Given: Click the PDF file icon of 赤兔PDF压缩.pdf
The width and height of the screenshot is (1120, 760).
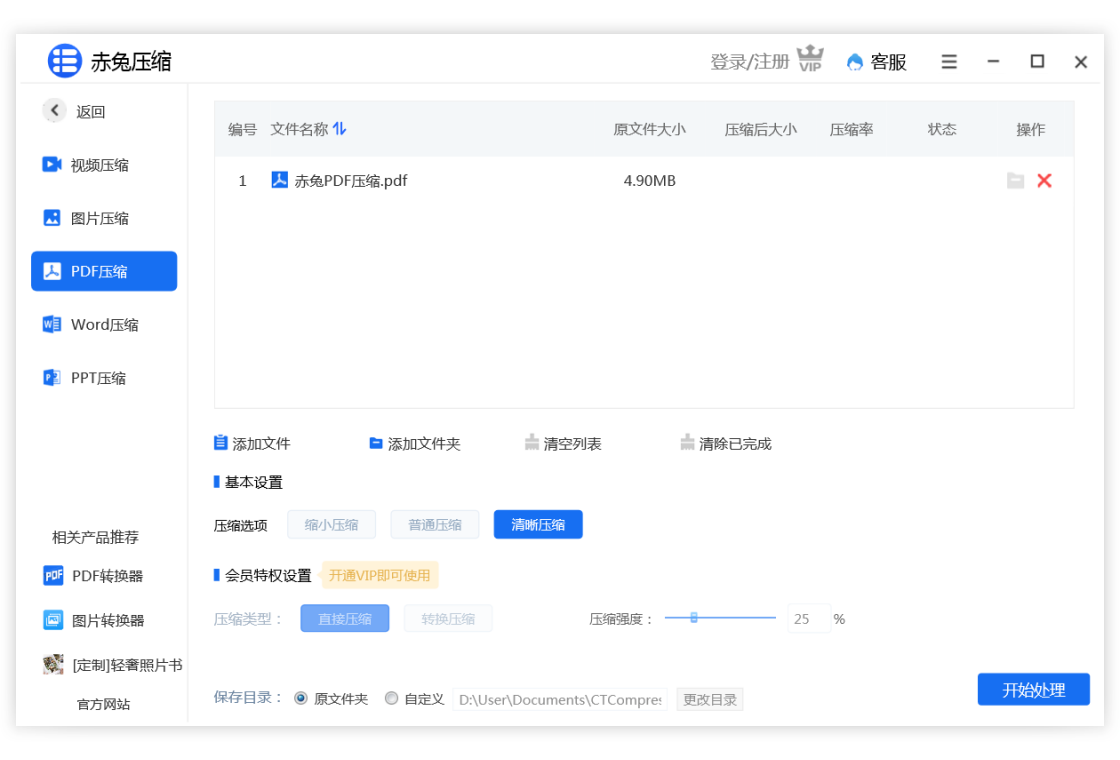Looking at the screenshot, I should [279, 179].
